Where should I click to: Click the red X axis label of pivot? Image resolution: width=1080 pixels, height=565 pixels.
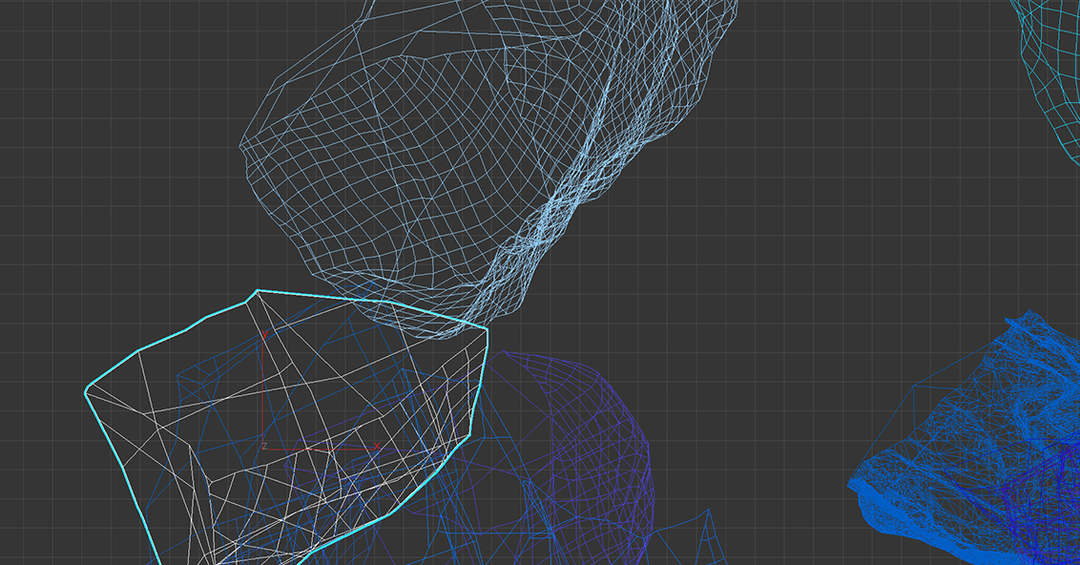(377, 446)
